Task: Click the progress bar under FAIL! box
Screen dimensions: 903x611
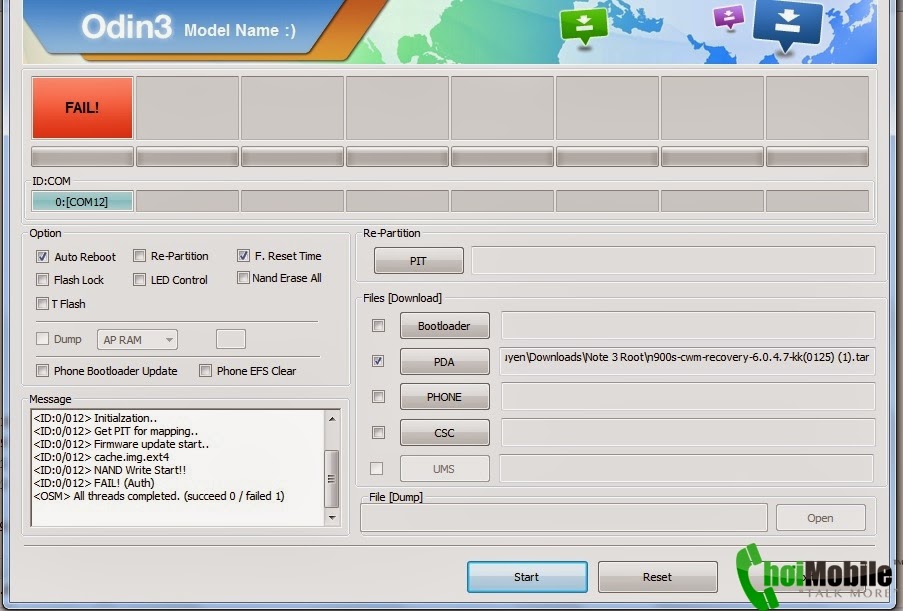Action: coord(82,156)
